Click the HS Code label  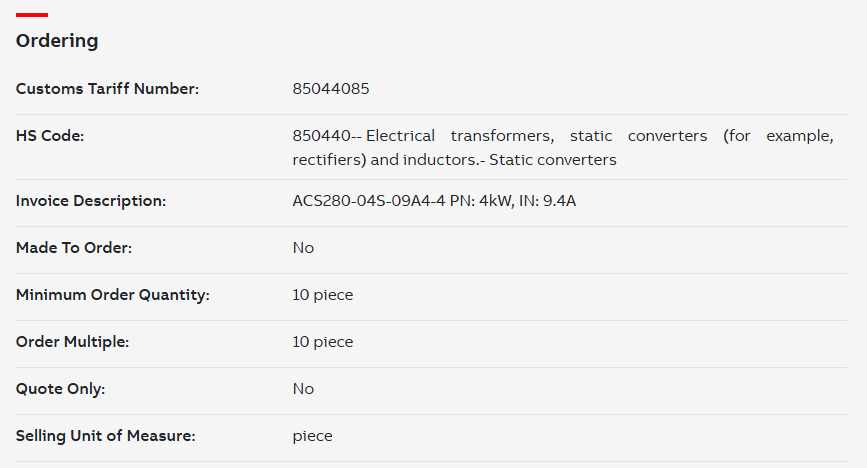click(x=50, y=136)
